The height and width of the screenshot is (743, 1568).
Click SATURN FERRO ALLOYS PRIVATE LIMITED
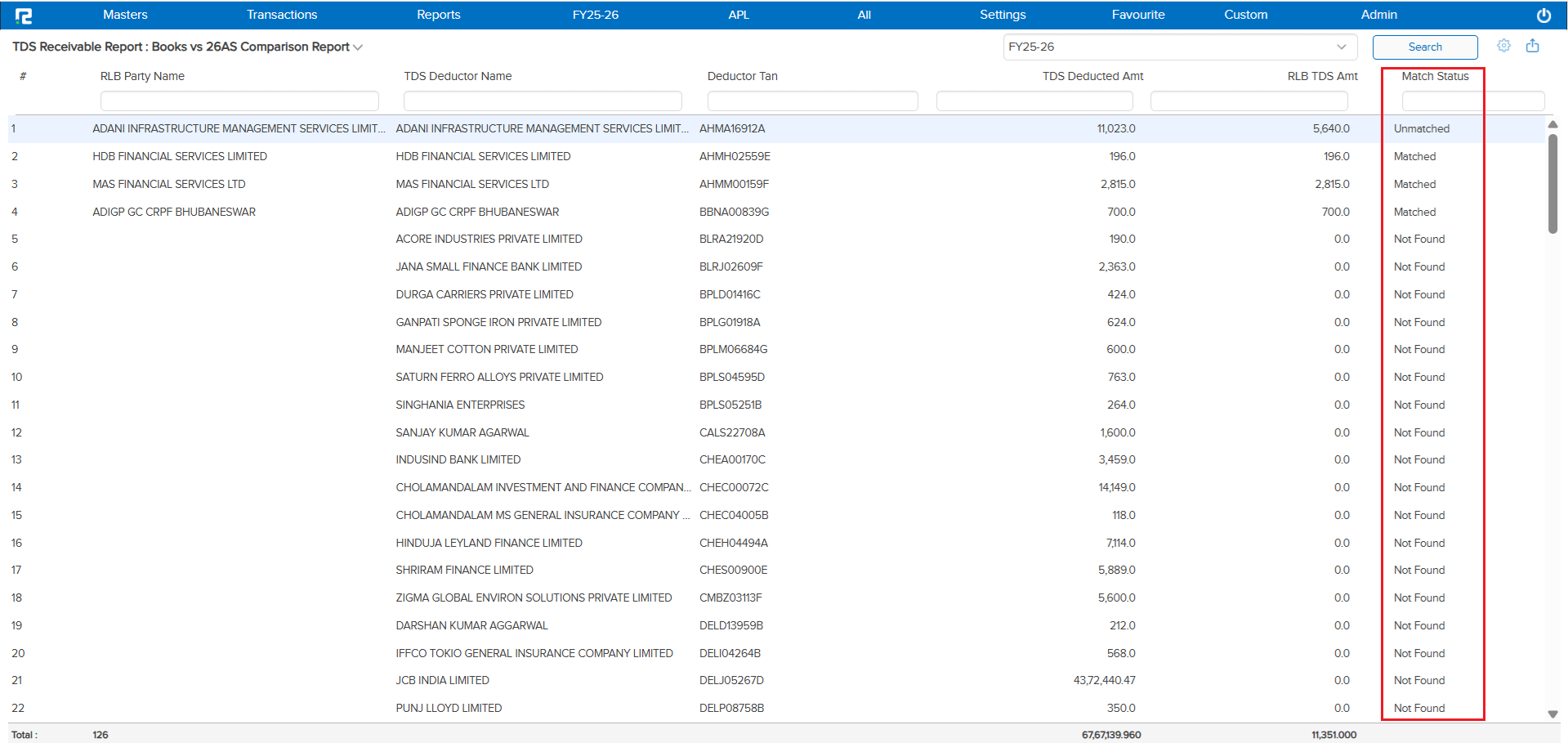(x=499, y=377)
